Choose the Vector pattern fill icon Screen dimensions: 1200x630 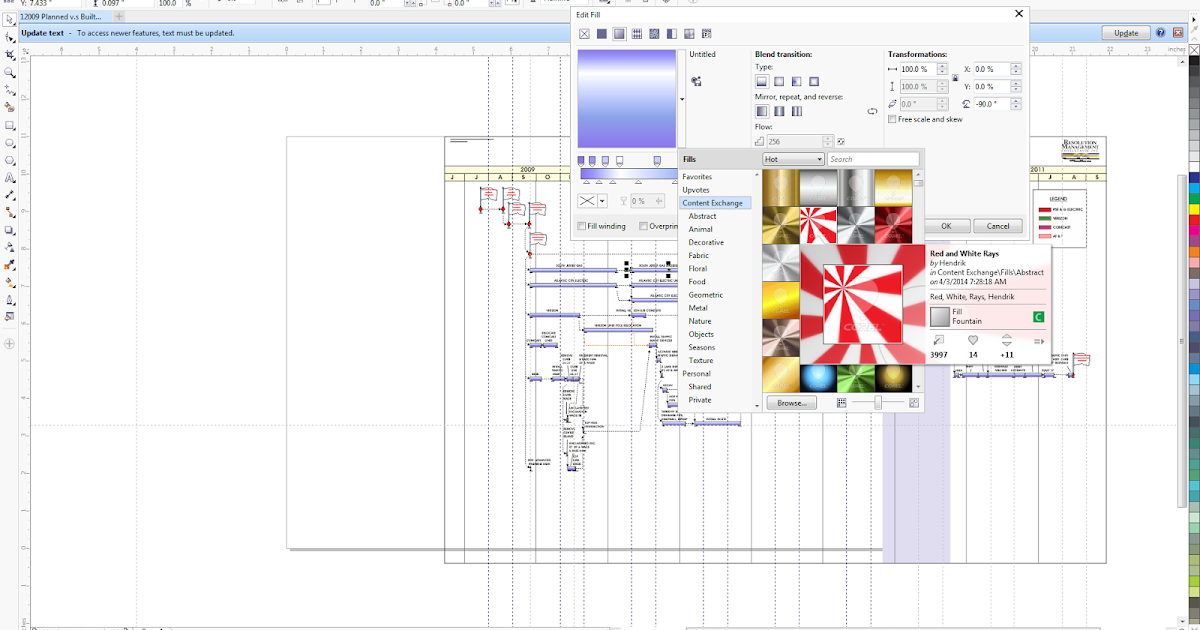[637, 34]
